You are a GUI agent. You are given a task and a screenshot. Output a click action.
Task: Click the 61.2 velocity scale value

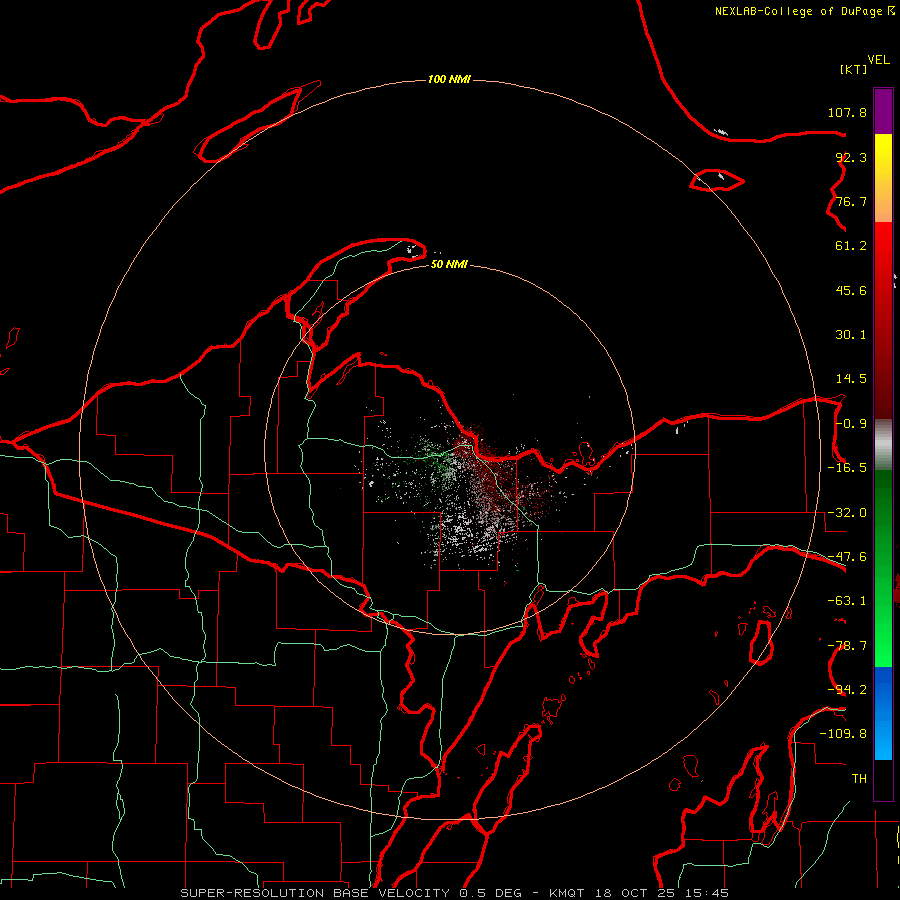click(851, 246)
